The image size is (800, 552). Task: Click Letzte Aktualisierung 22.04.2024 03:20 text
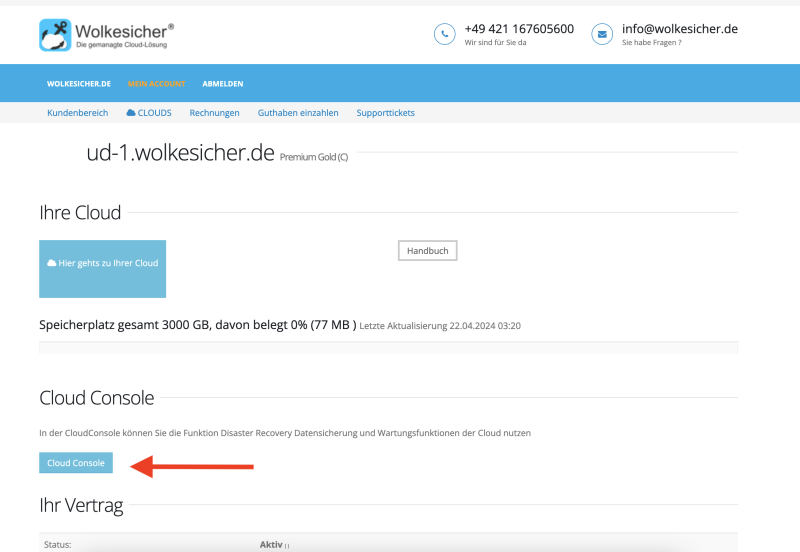coord(440,326)
